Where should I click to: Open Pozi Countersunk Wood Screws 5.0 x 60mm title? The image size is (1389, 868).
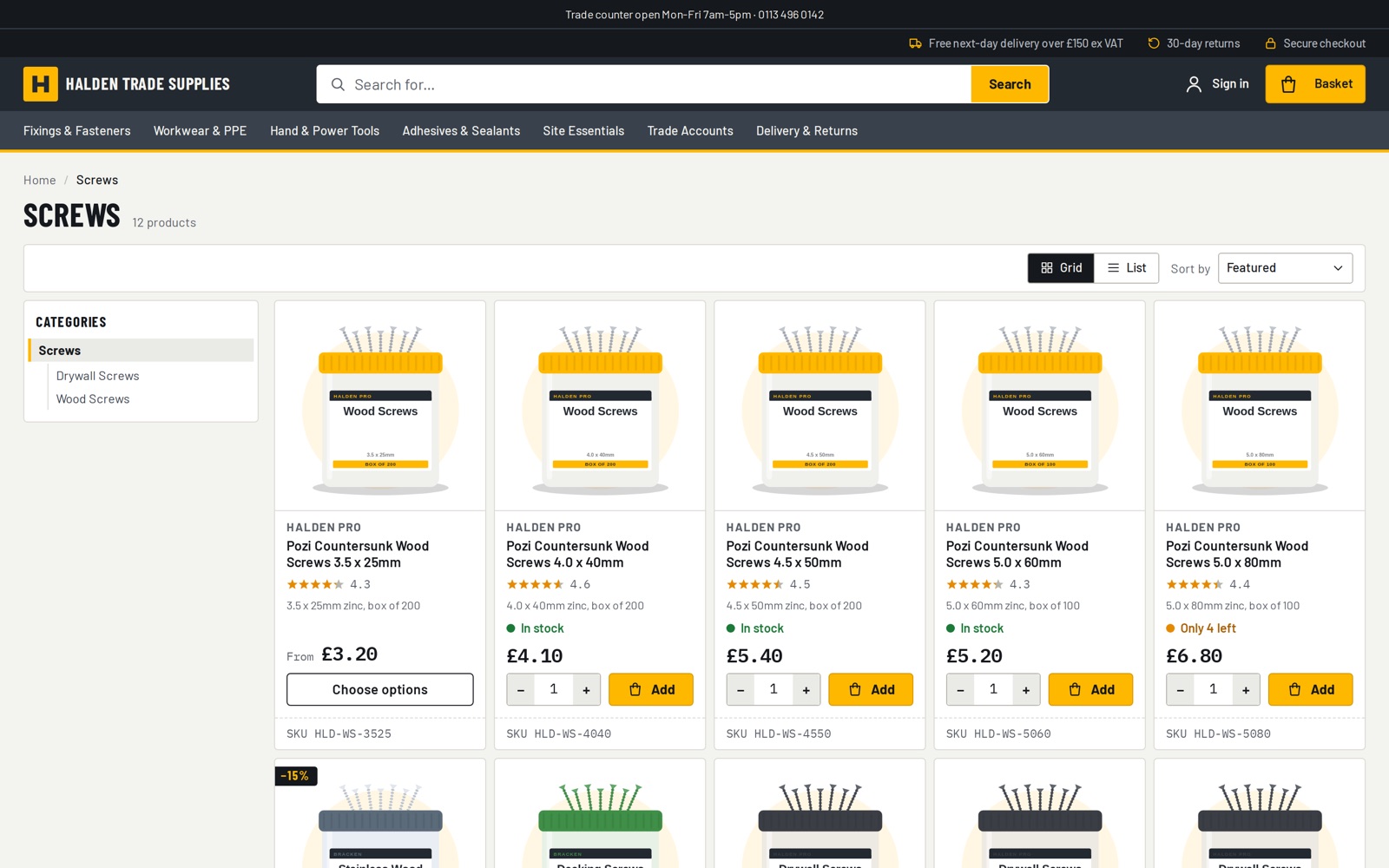click(1017, 554)
